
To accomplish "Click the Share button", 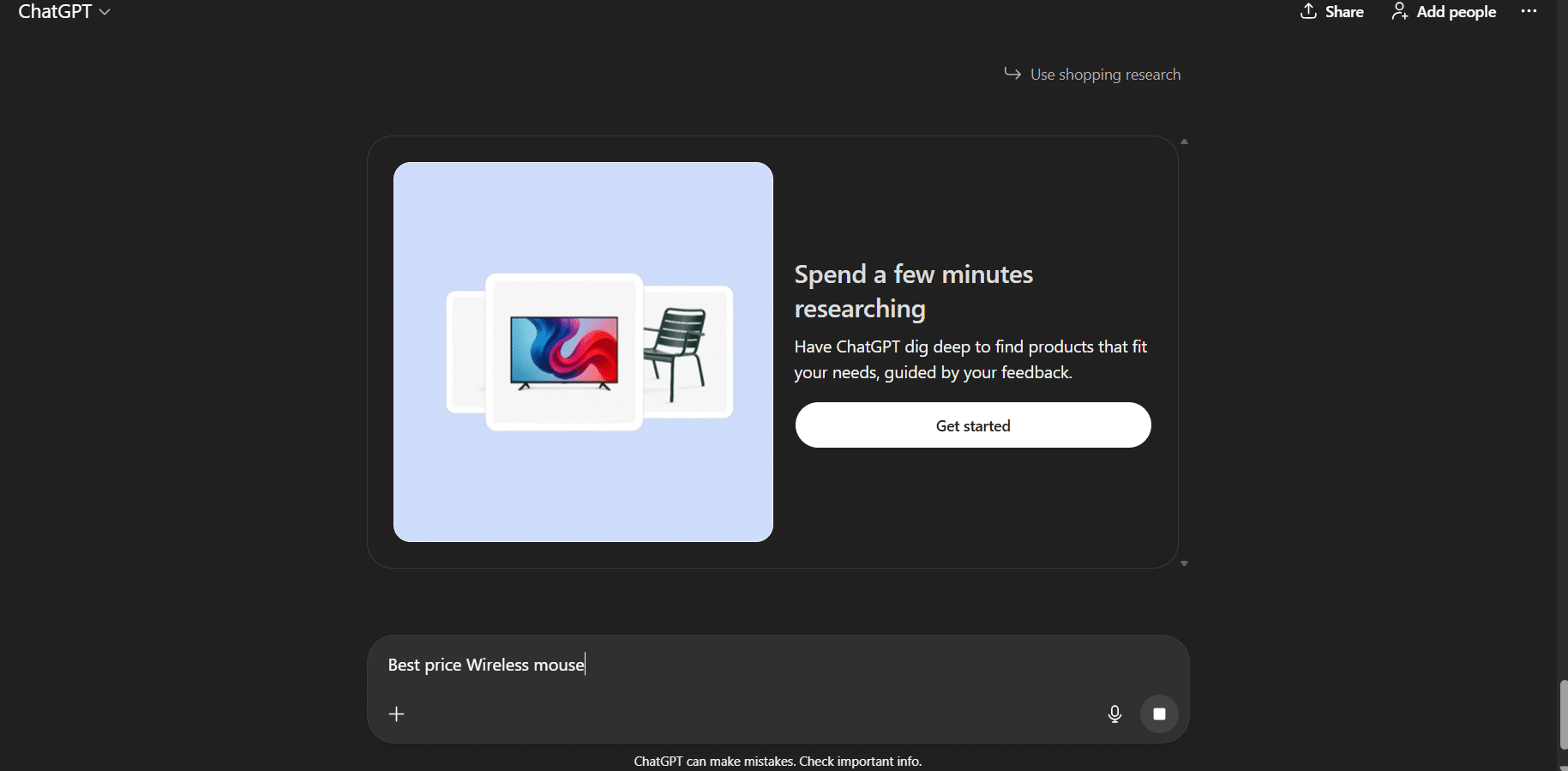I will (x=1331, y=12).
